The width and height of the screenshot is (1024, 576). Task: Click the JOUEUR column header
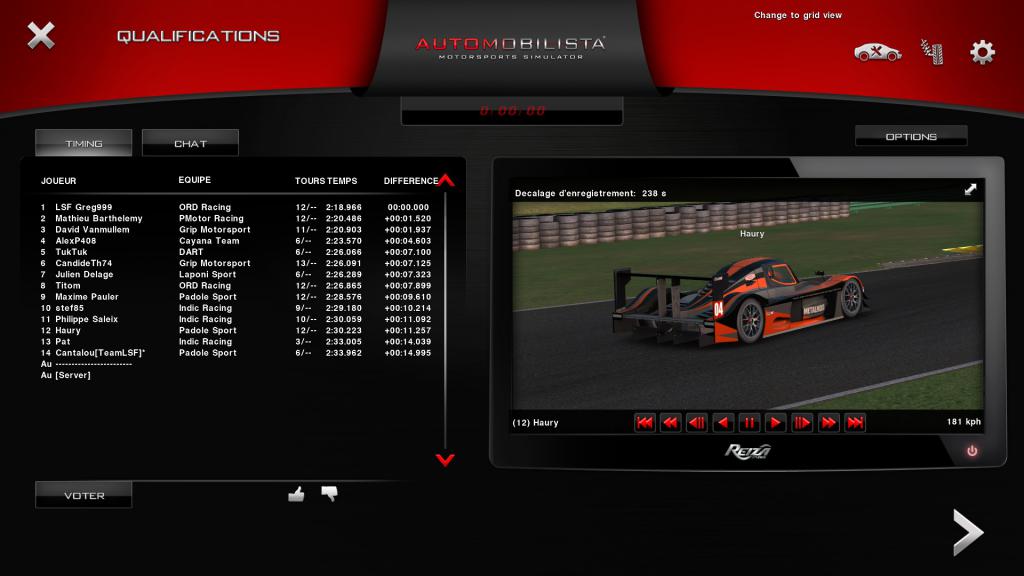[x=59, y=181]
